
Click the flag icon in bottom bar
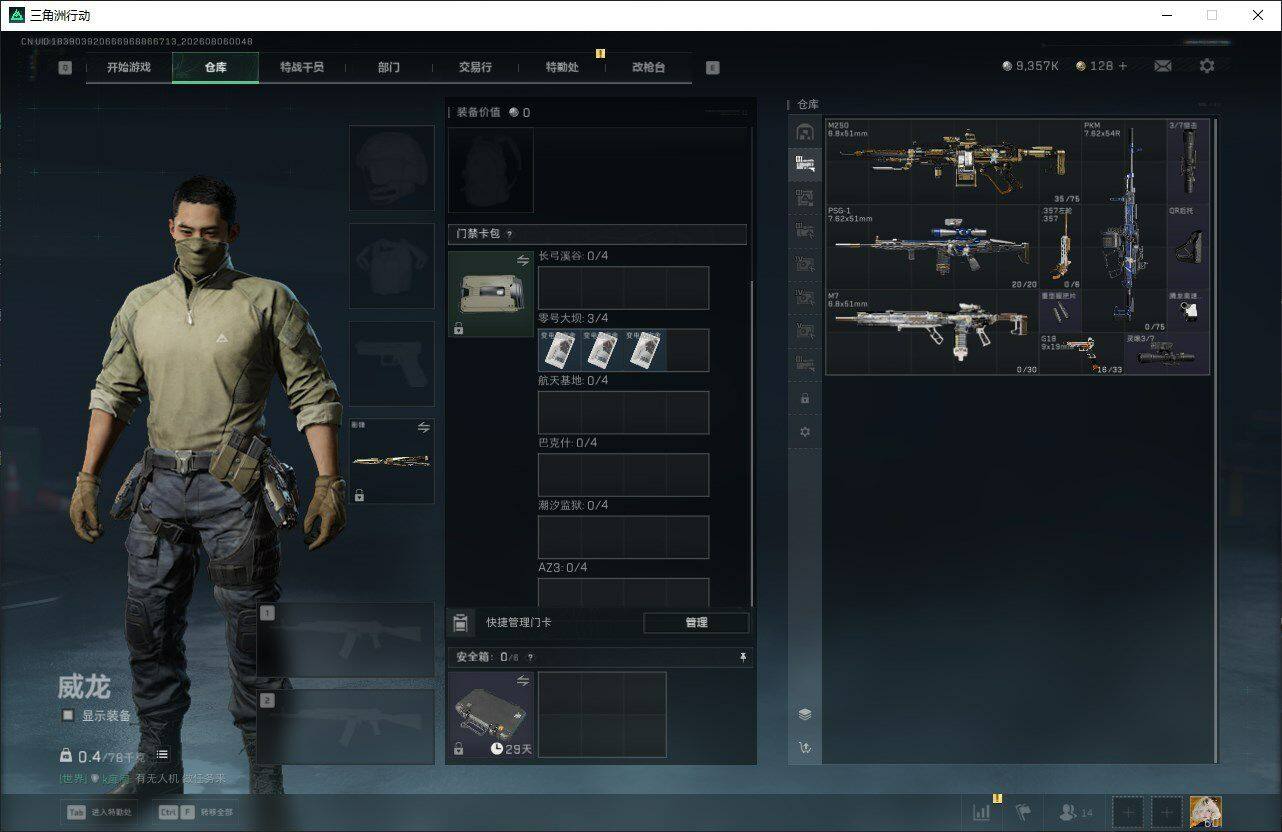coord(1023,812)
